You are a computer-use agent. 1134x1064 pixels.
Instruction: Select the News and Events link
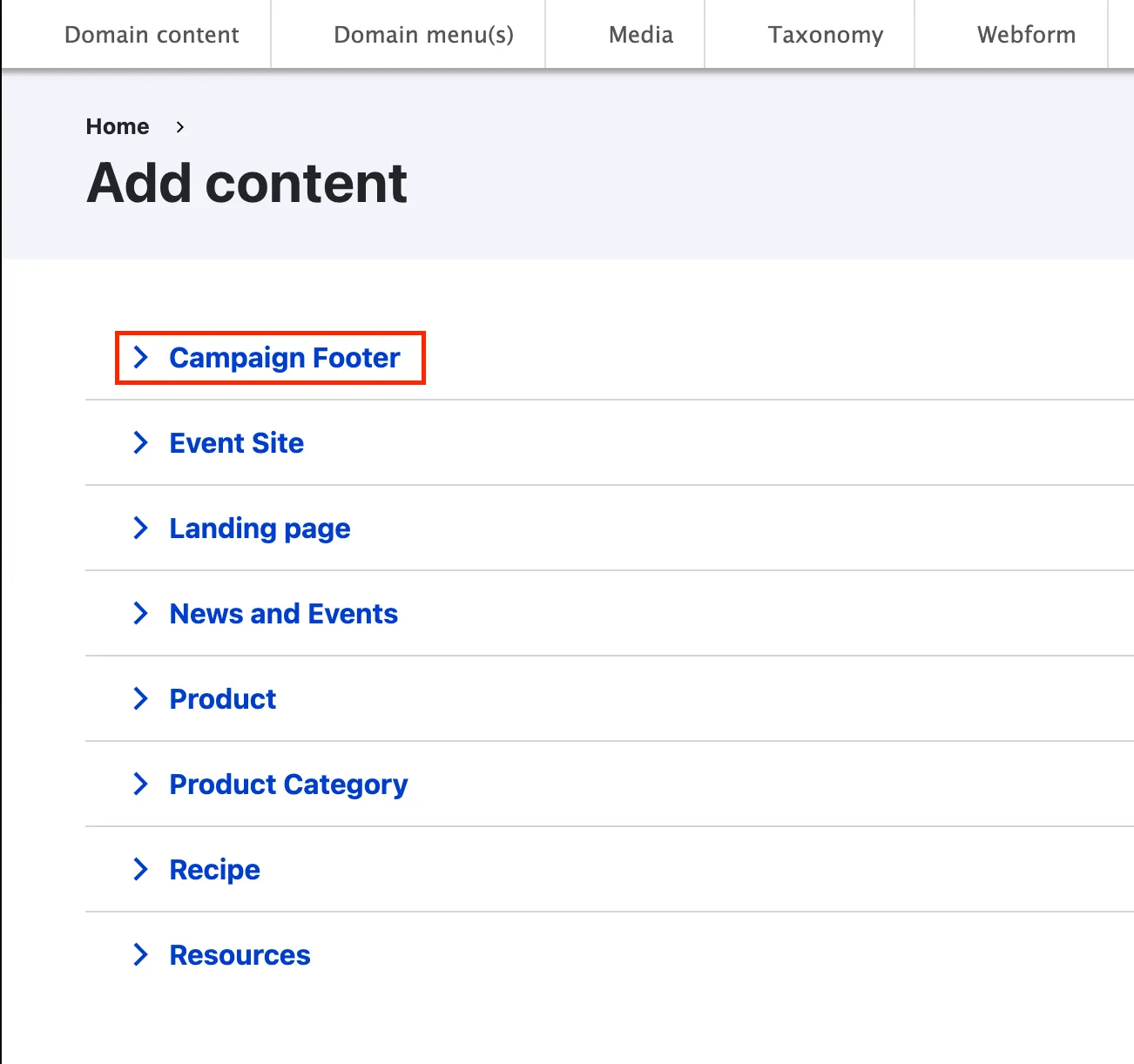[283, 614]
